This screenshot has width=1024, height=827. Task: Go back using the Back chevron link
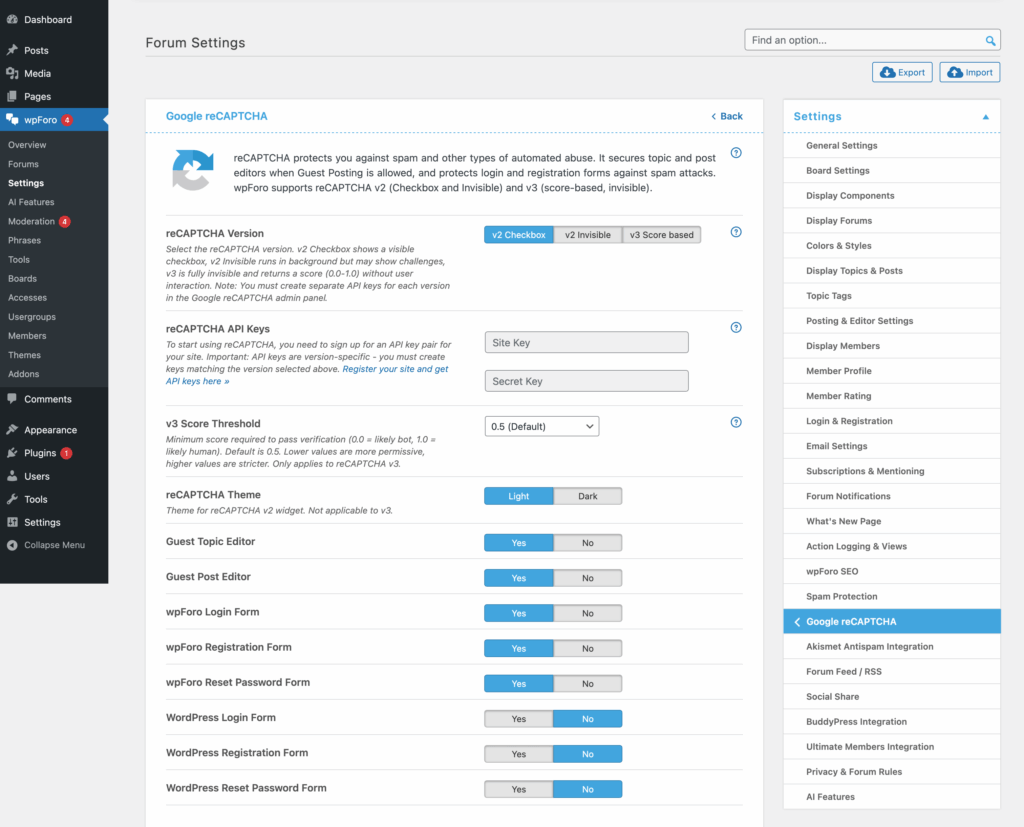727,116
